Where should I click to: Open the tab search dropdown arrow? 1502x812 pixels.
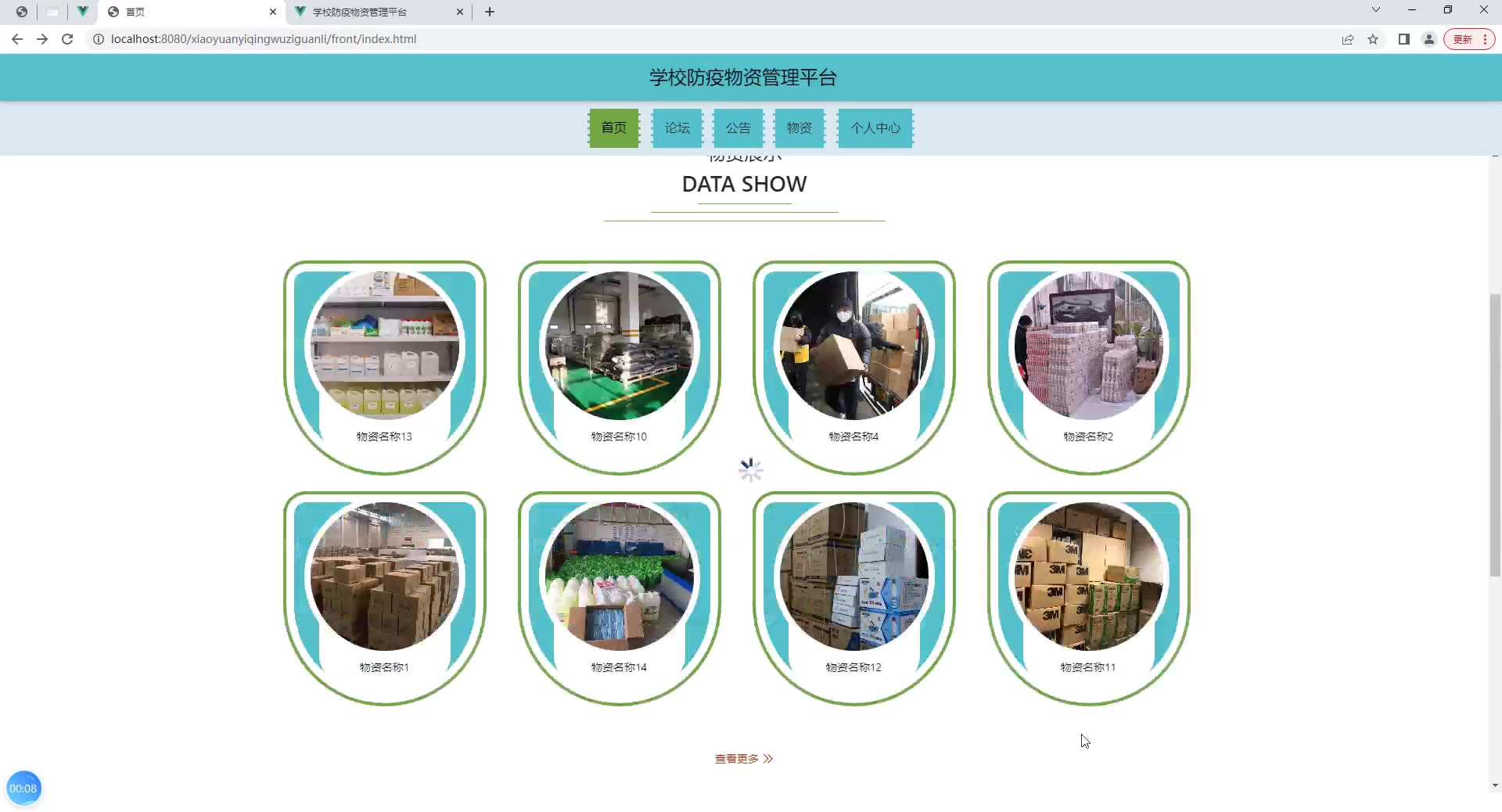[1376, 10]
